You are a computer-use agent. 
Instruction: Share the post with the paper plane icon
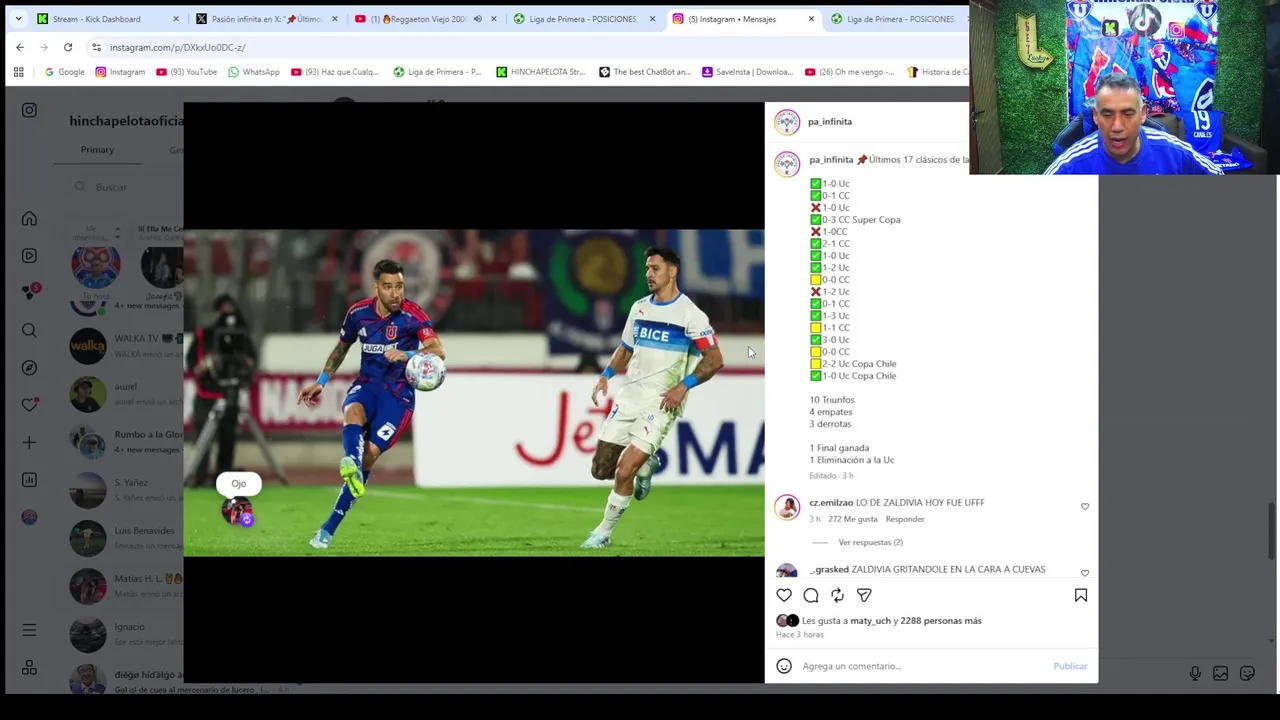(x=864, y=595)
